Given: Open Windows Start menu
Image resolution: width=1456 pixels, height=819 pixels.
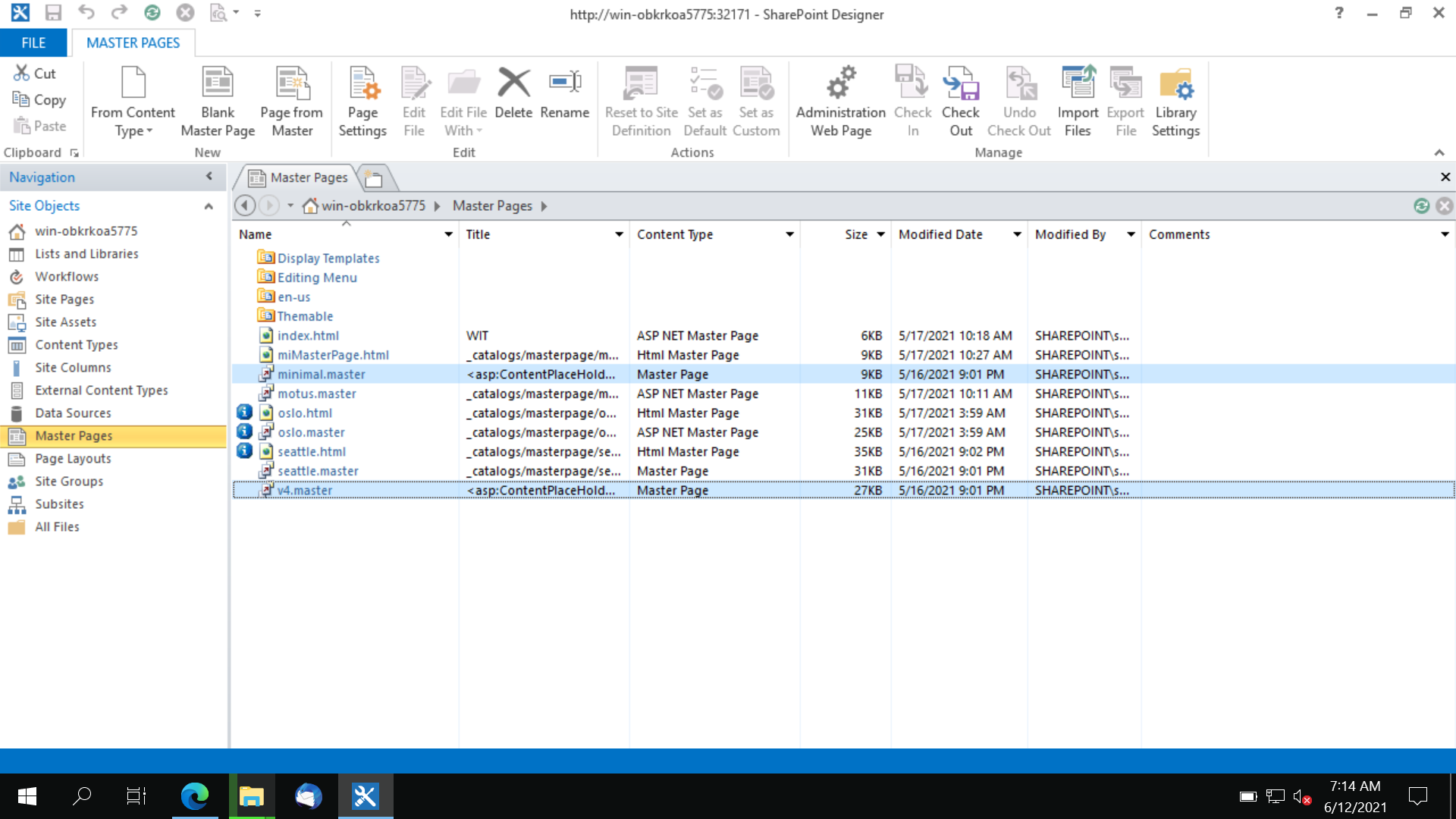Looking at the screenshot, I should (x=27, y=796).
